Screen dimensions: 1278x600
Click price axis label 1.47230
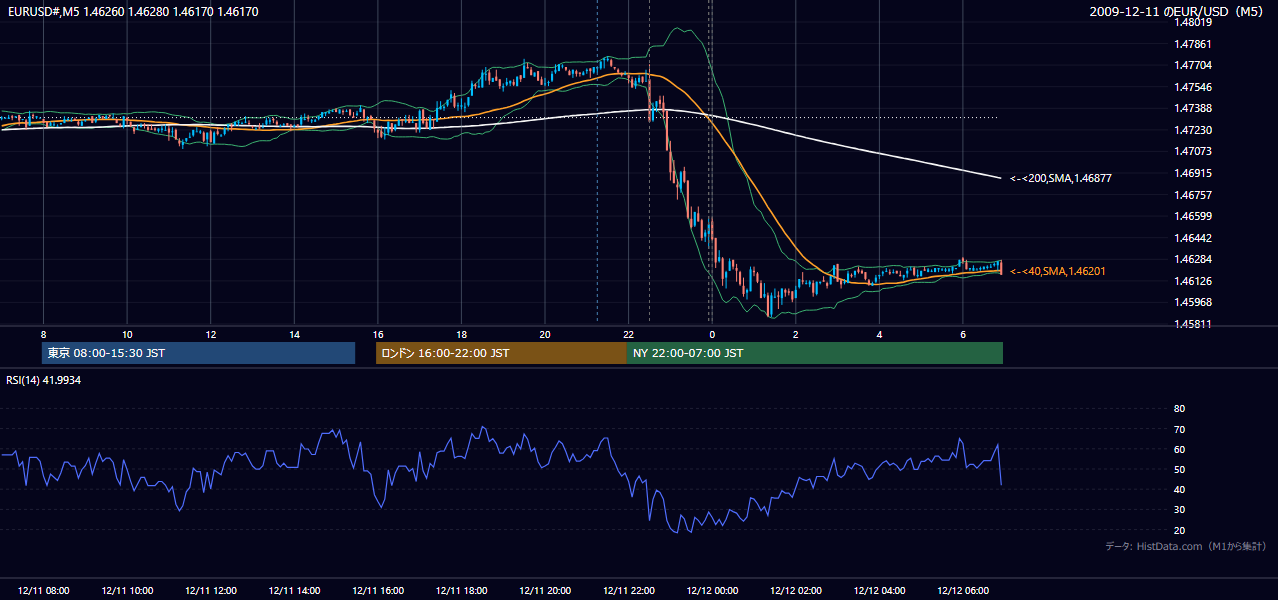(1194, 130)
